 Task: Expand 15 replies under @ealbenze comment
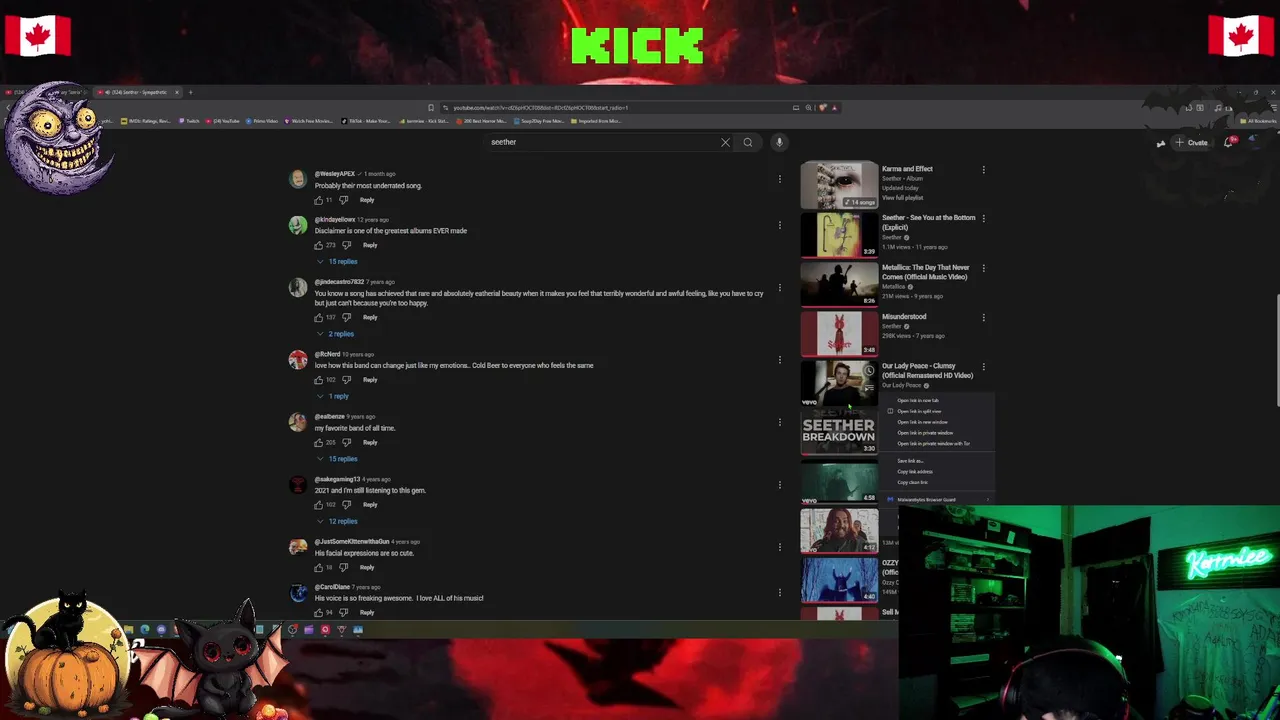tap(337, 459)
